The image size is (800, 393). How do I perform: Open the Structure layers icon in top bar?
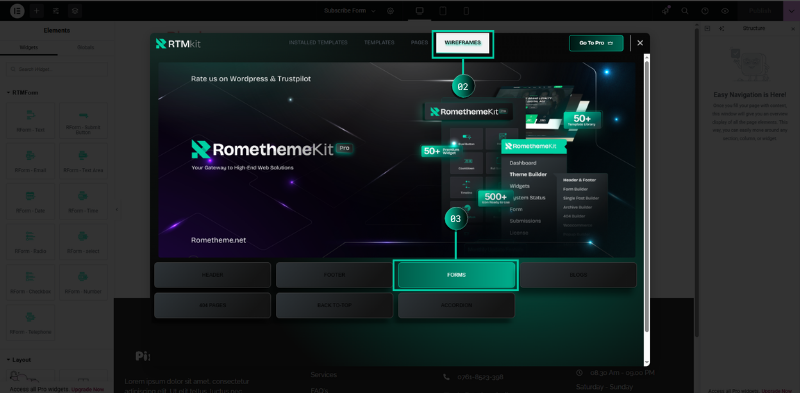point(75,11)
